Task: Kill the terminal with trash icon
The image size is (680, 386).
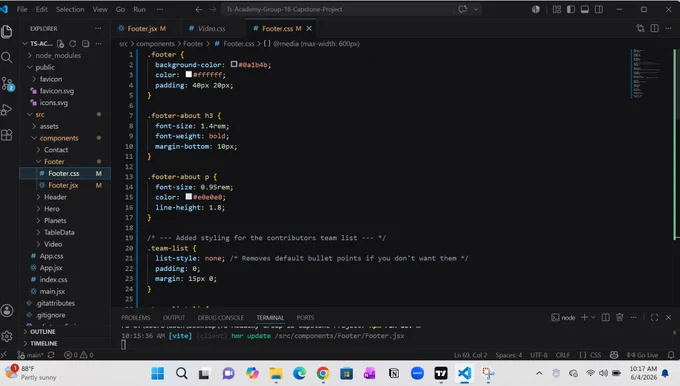Action: [620, 317]
